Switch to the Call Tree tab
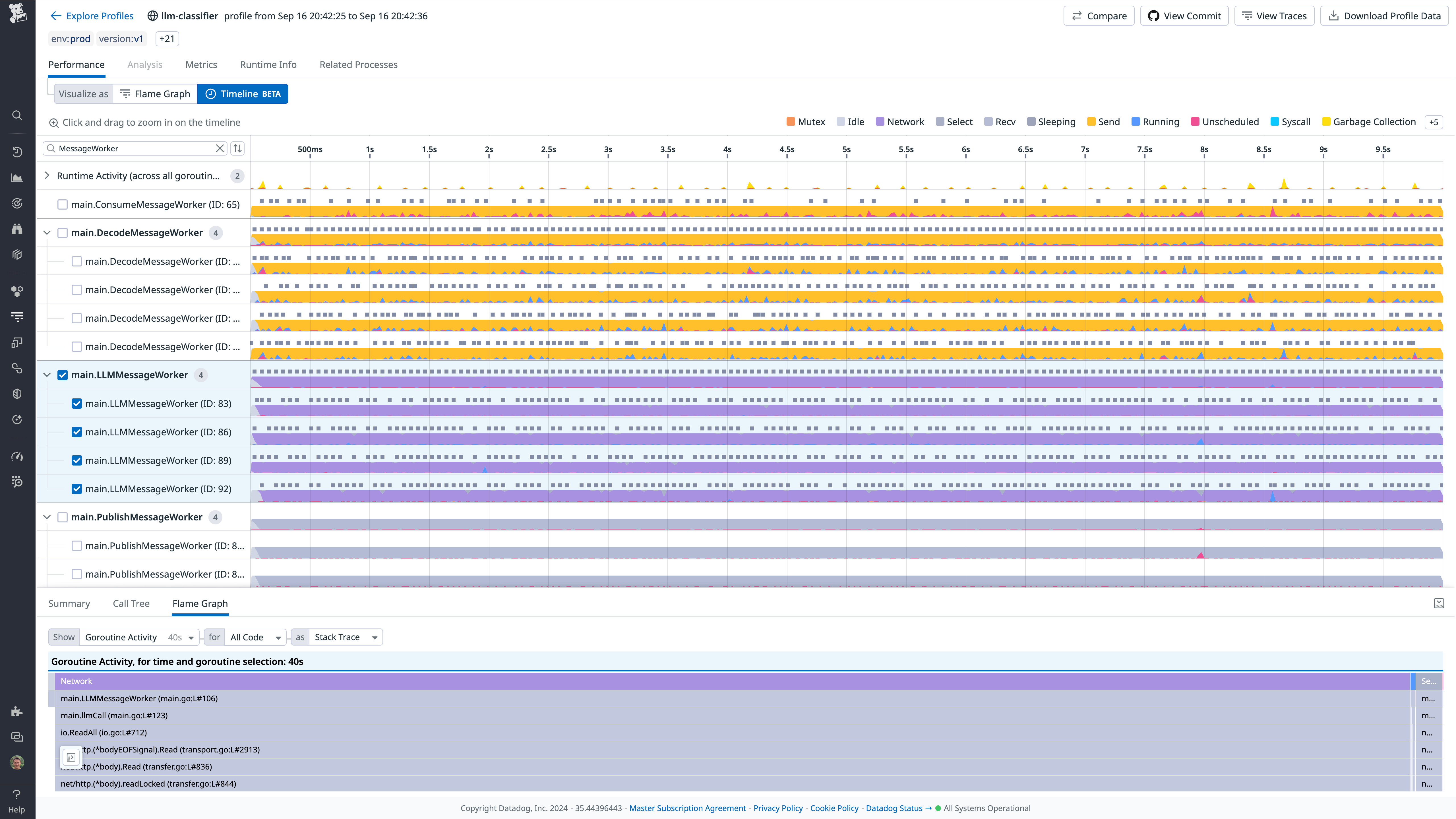1456x819 pixels. pyautogui.click(x=131, y=604)
